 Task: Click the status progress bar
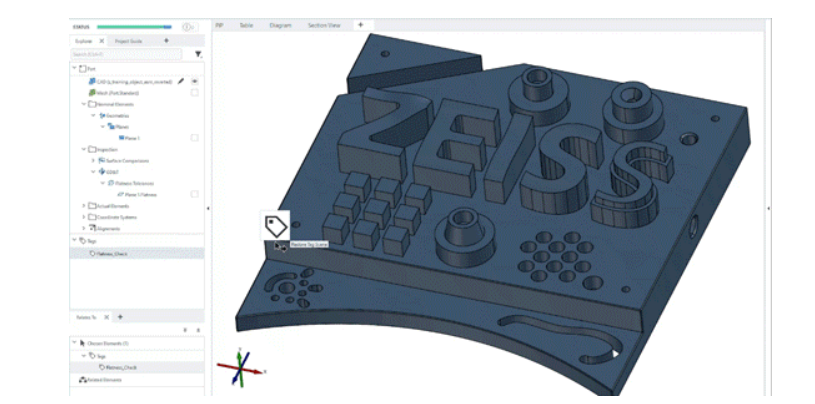point(134,26)
